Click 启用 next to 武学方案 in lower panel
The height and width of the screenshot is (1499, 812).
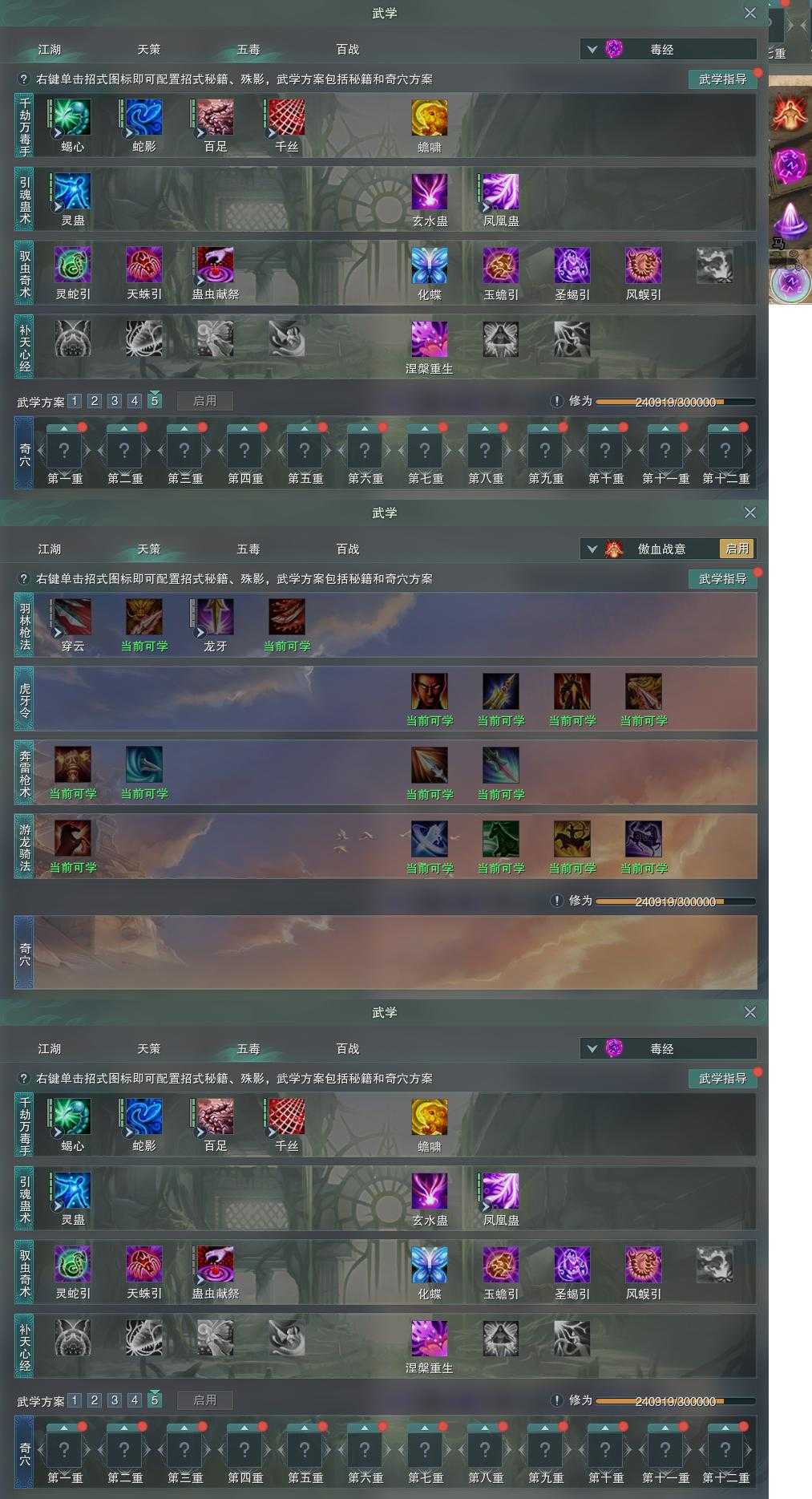[205, 1400]
